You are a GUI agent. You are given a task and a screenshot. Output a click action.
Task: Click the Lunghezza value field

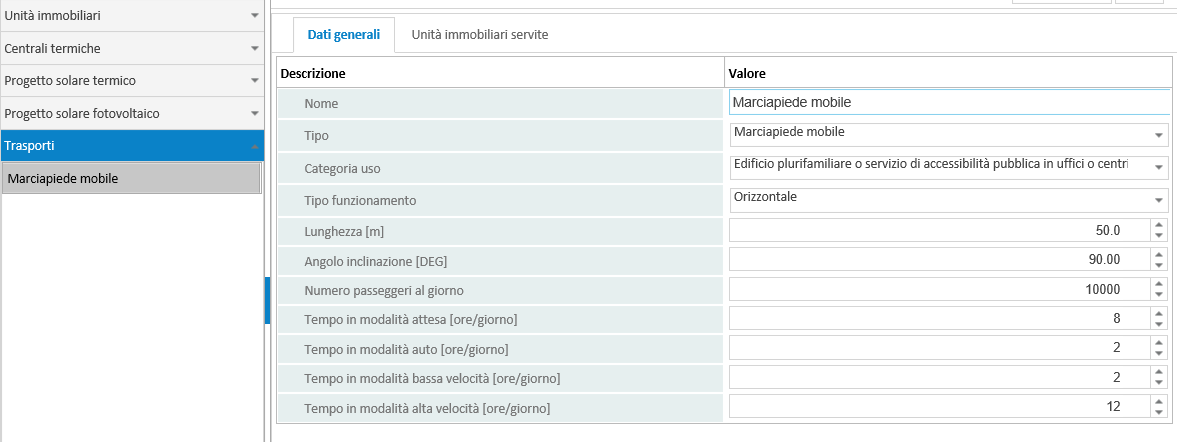(x=940, y=230)
